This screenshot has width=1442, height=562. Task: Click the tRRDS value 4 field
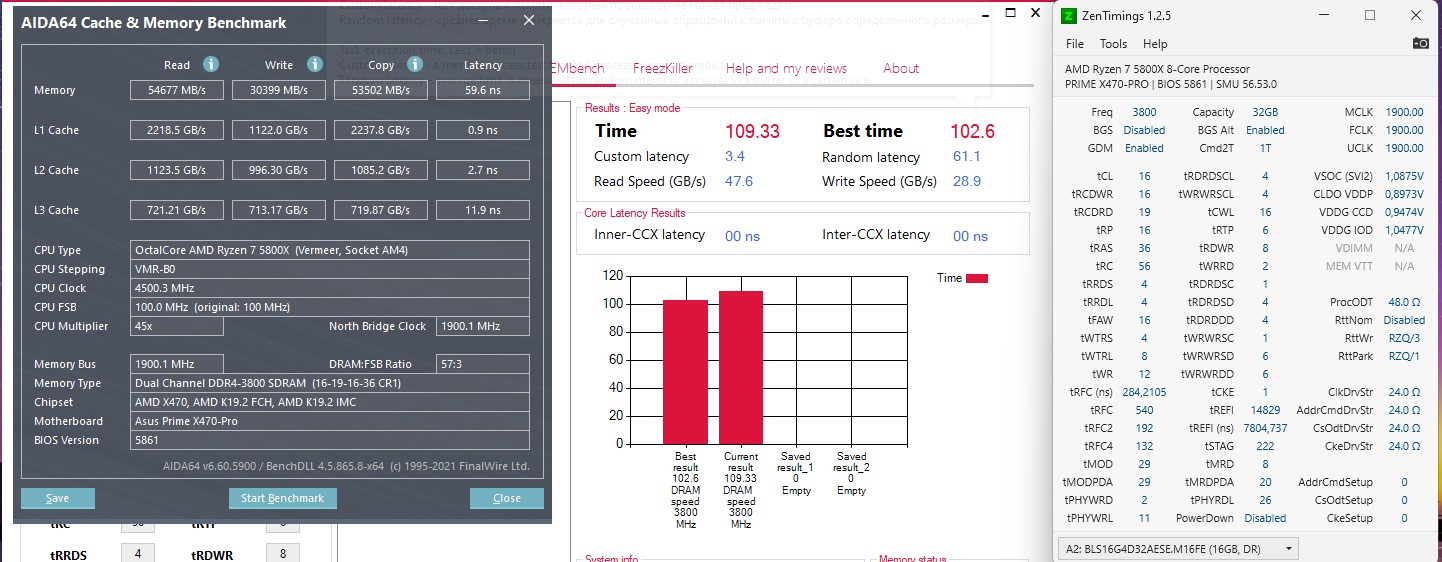point(138,553)
